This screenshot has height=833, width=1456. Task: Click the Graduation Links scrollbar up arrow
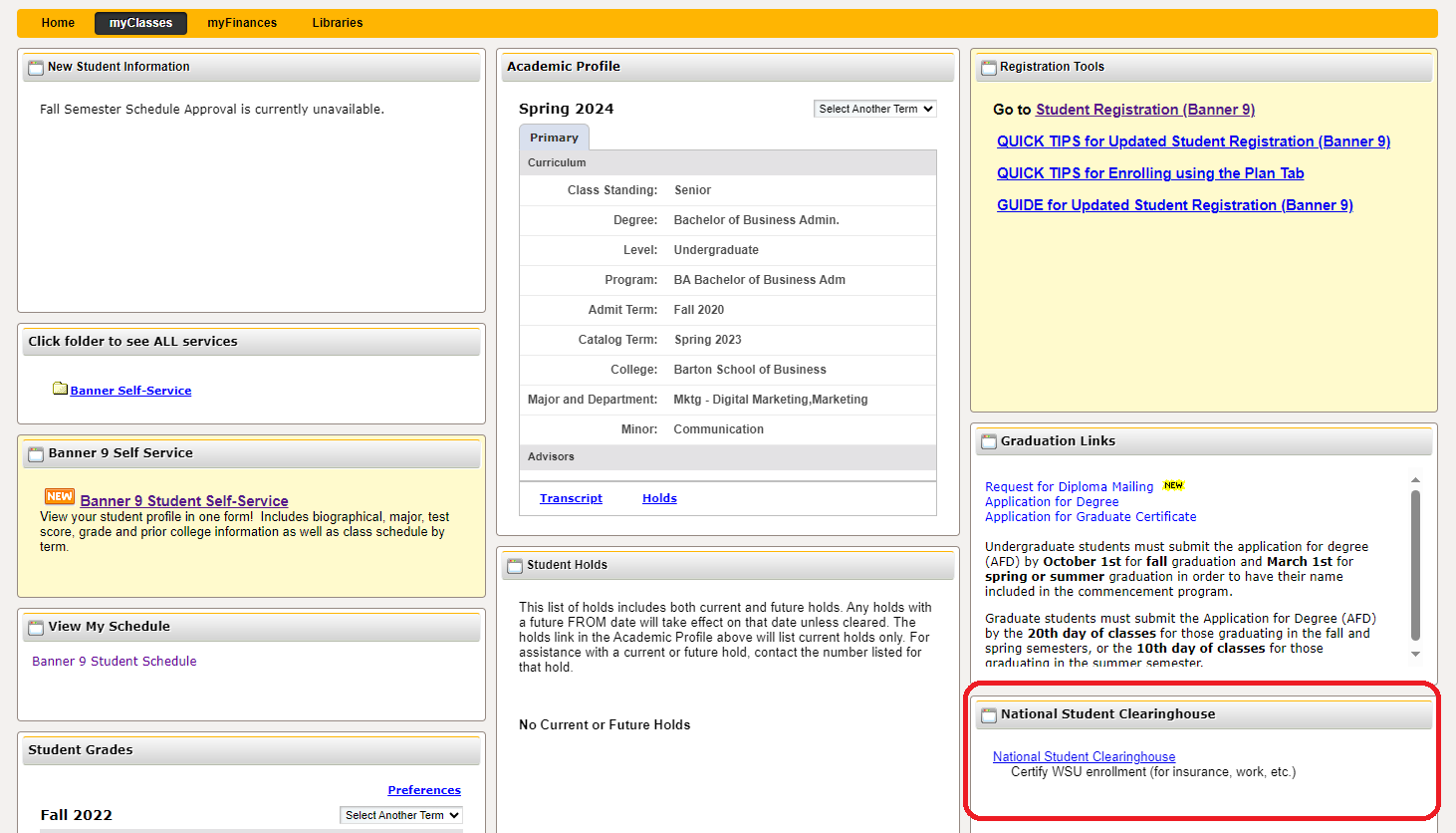(x=1415, y=480)
